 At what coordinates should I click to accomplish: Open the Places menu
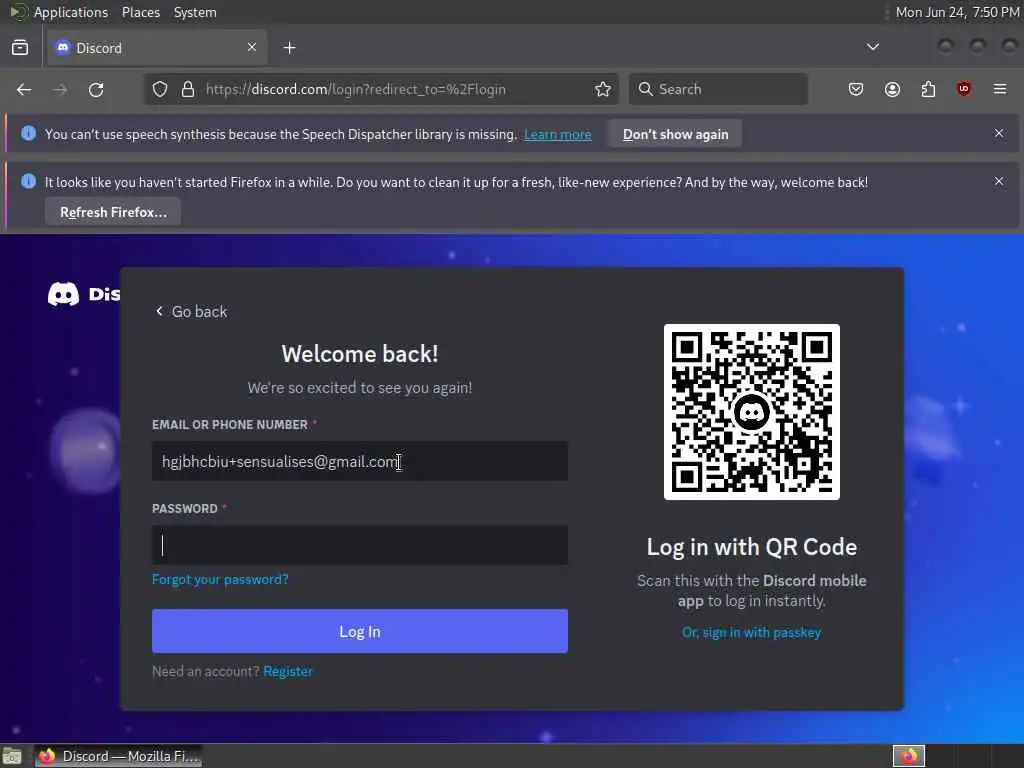point(140,12)
